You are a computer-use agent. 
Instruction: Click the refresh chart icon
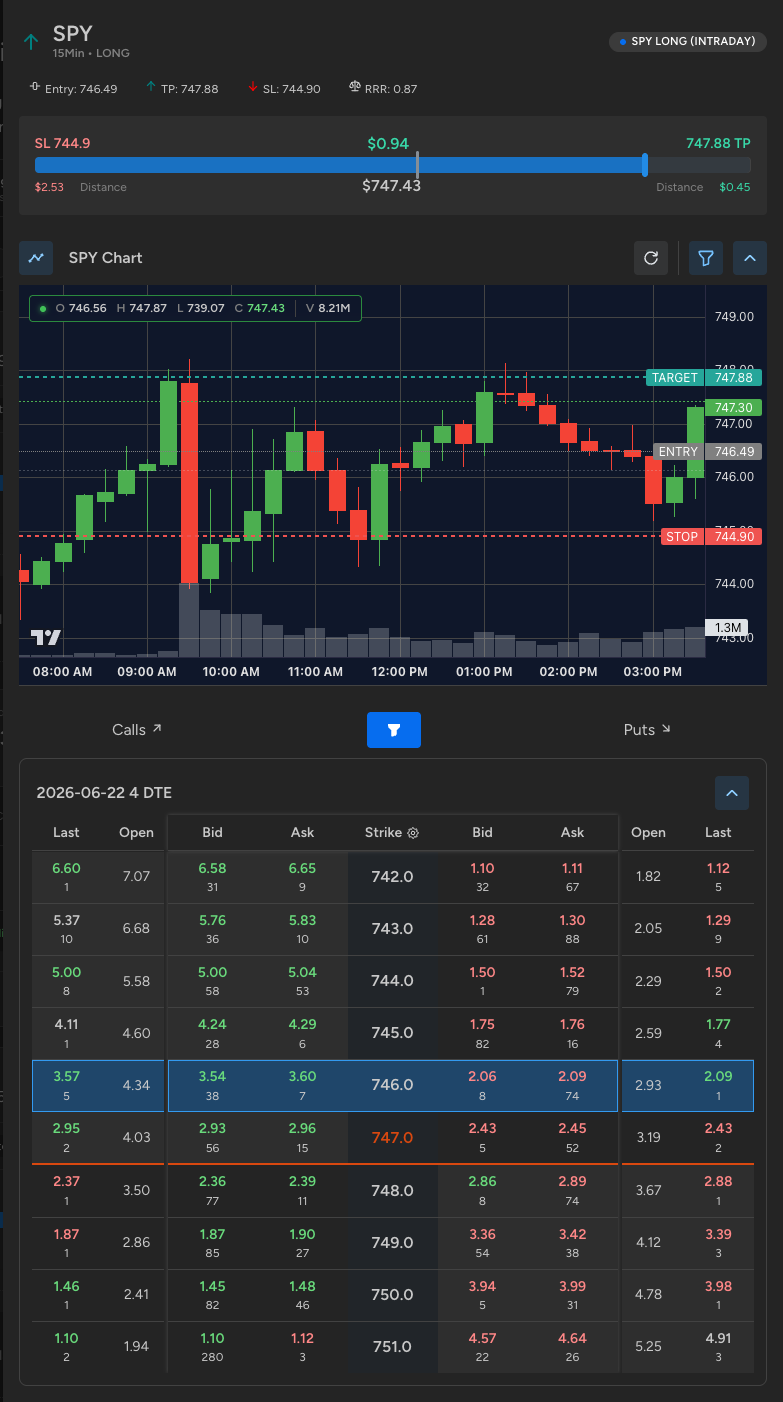[651, 258]
